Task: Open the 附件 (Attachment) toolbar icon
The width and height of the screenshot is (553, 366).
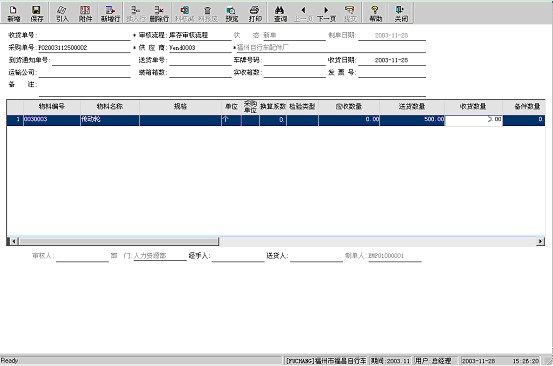Action: click(x=85, y=13)
